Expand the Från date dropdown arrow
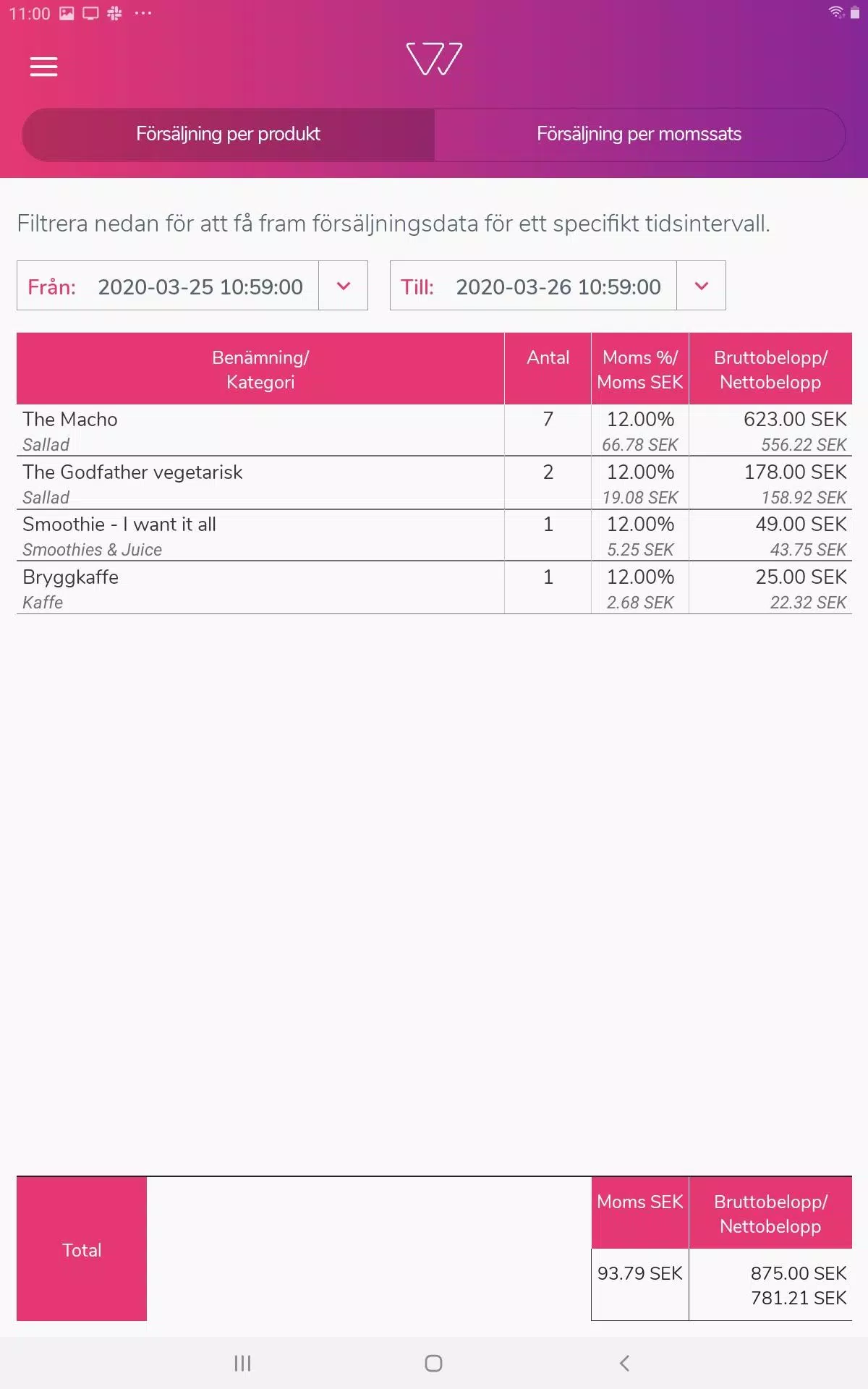 point(344,286)
